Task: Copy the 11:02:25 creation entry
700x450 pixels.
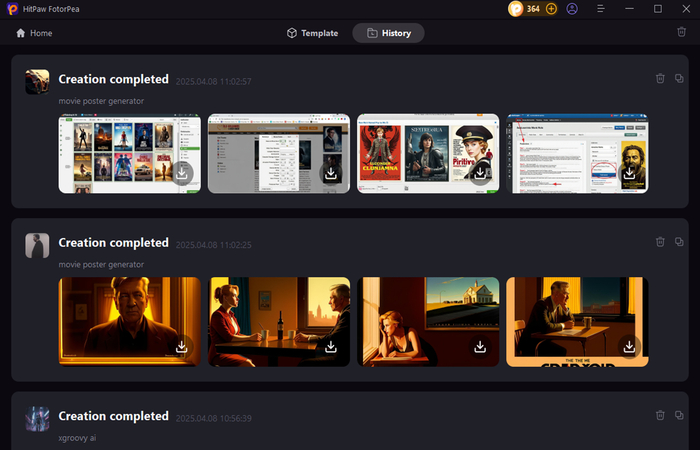Action: [x=679, y=242]
